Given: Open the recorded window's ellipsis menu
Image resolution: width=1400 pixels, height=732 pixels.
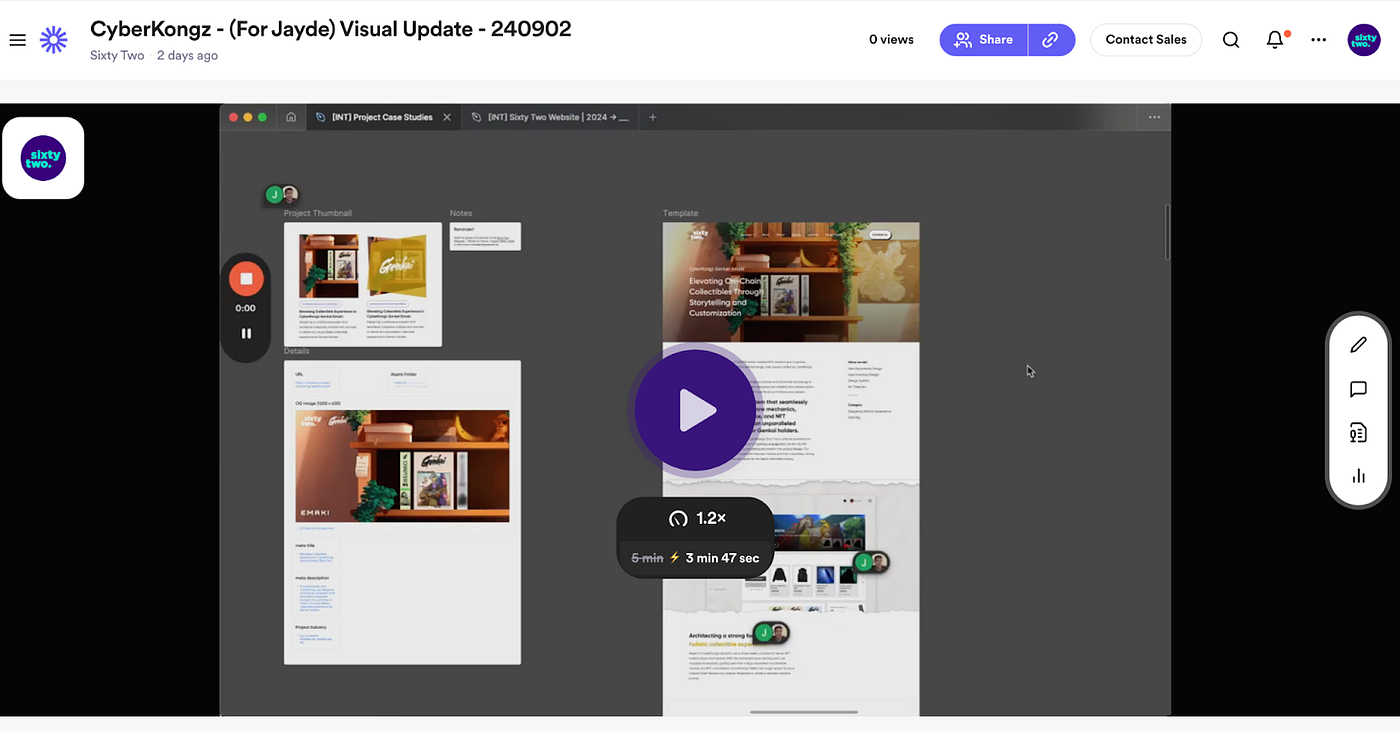Looking at the screenshot, I should point(1155,117).
